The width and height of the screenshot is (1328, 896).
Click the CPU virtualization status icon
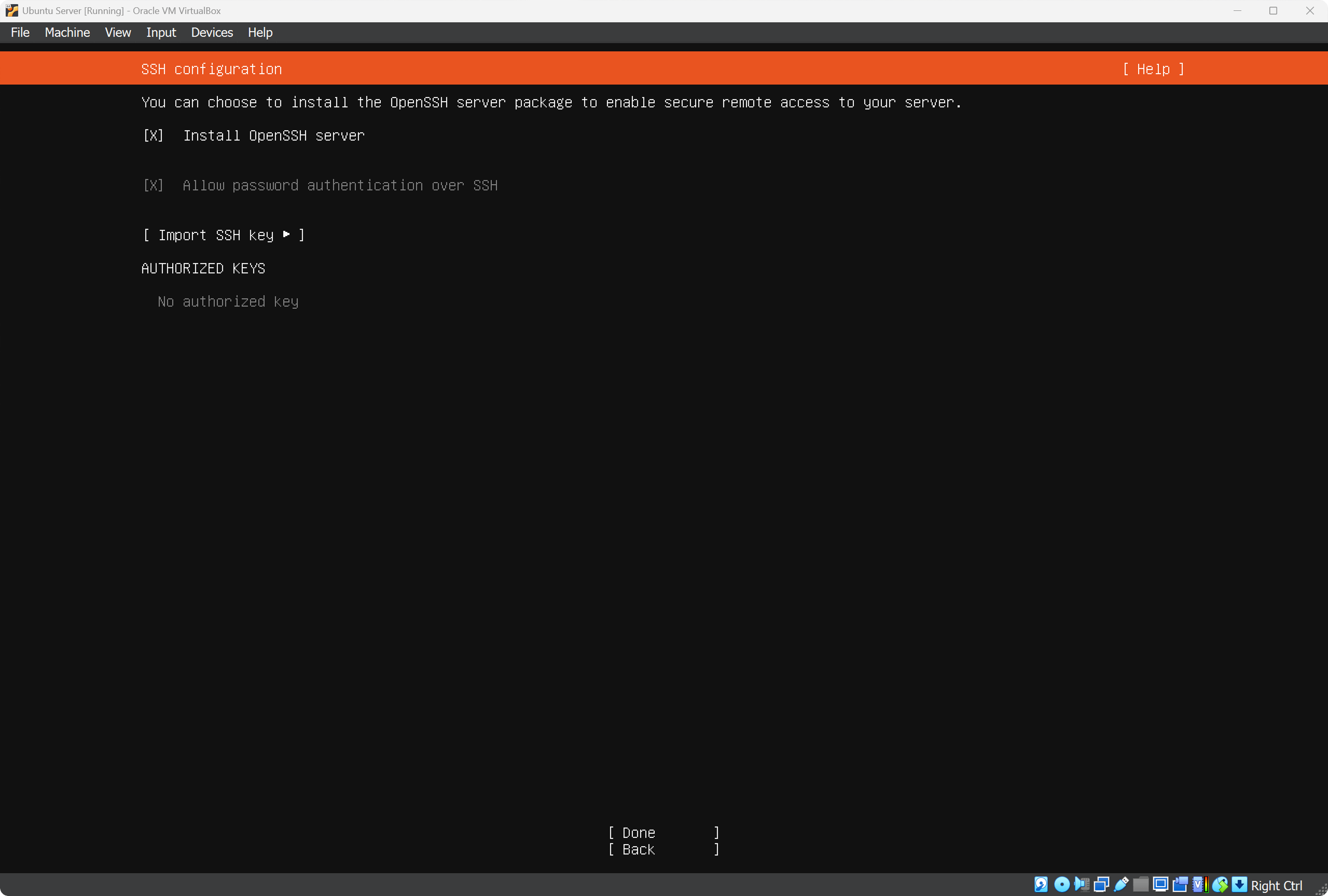click(x=1200, y=885)
